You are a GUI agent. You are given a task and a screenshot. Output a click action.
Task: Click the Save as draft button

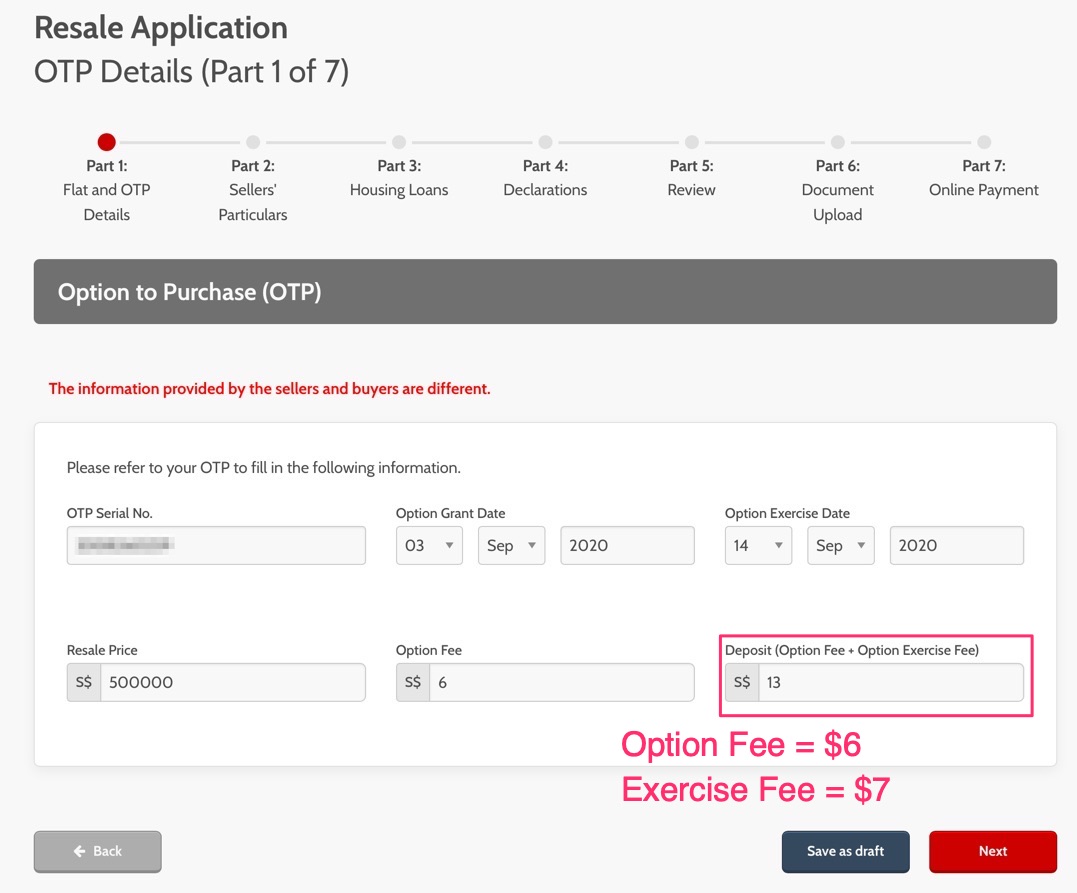coord(846,851)
